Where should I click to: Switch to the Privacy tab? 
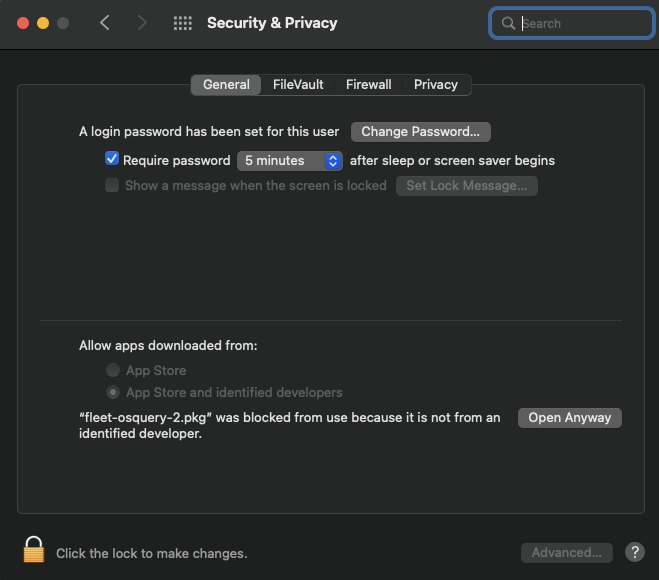tap(436, 84)
